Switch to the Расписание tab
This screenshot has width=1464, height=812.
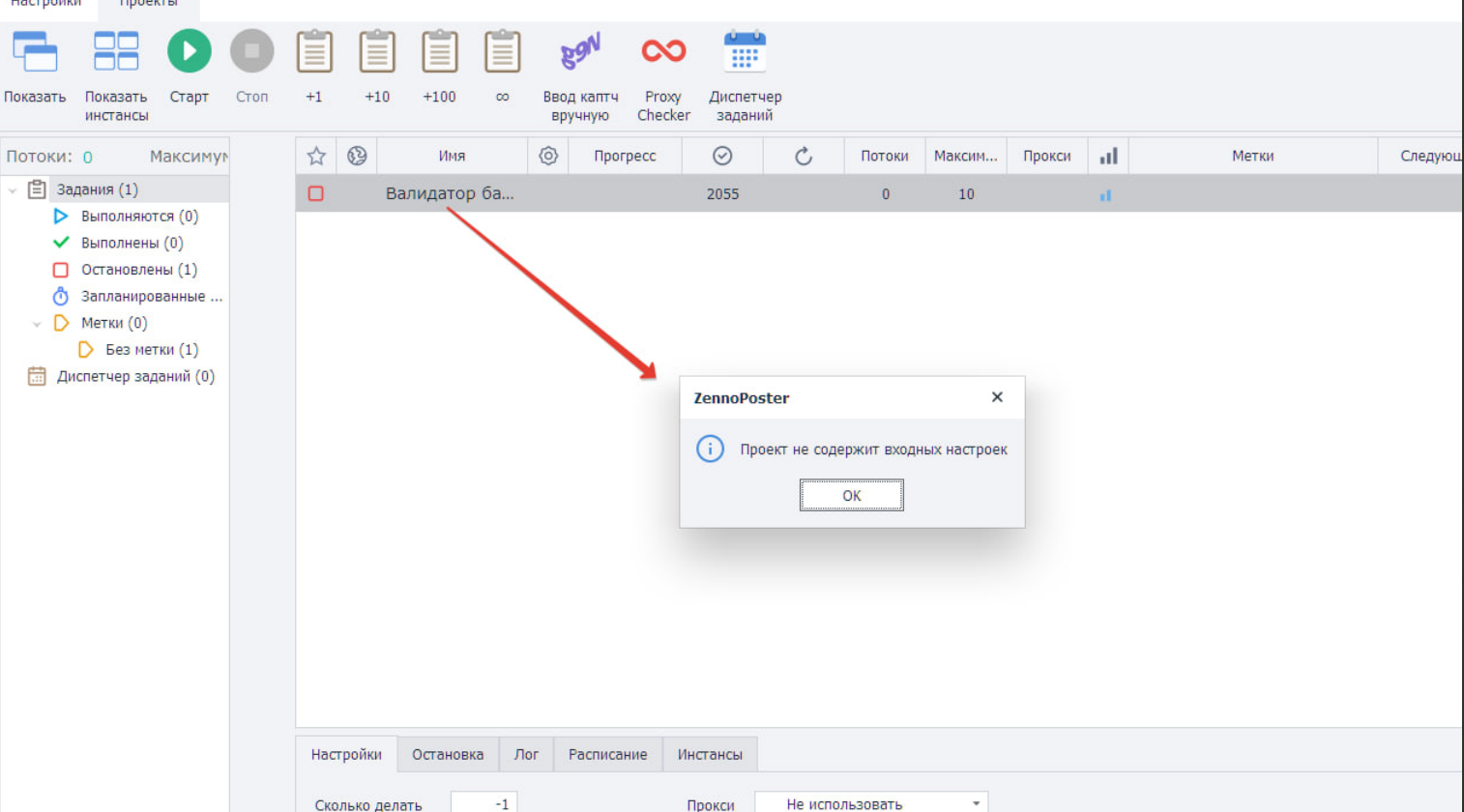tap(607, 754)
